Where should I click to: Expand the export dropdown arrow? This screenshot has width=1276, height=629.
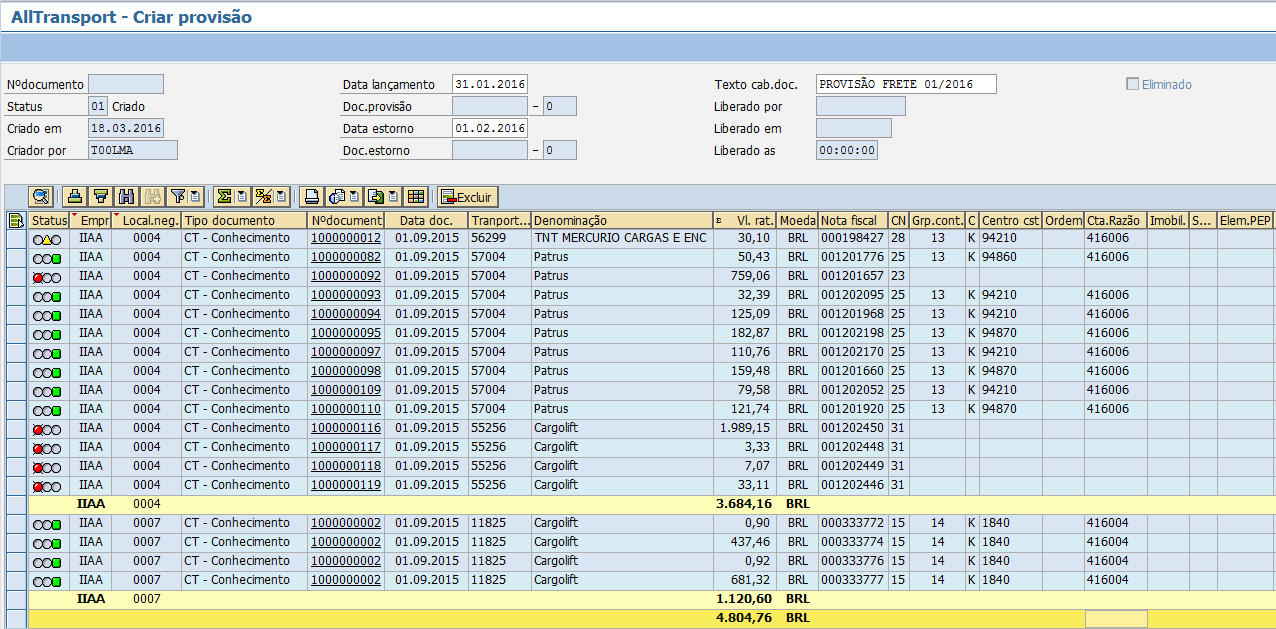[393, 197]
